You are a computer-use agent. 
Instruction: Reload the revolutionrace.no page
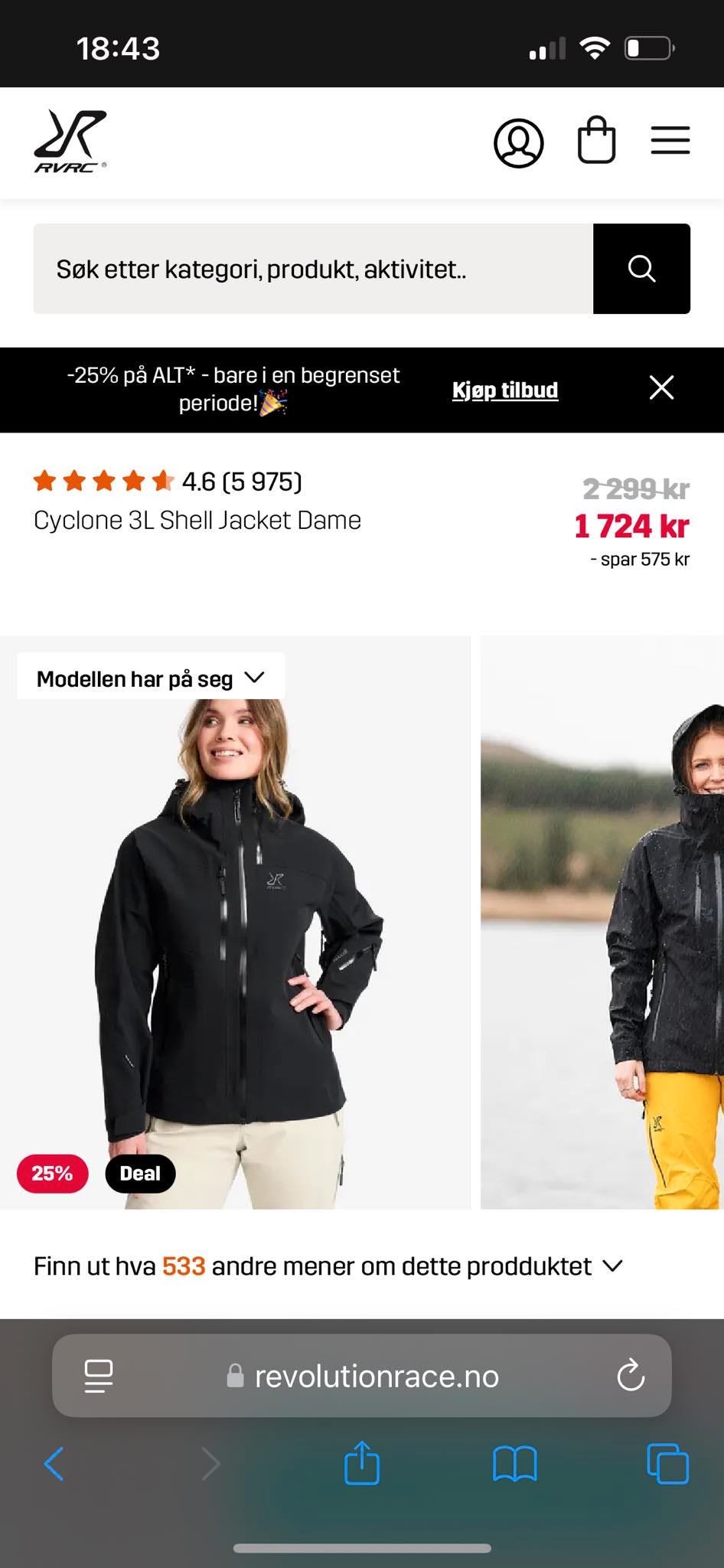pyautogui.click(x=631, y=1375)
